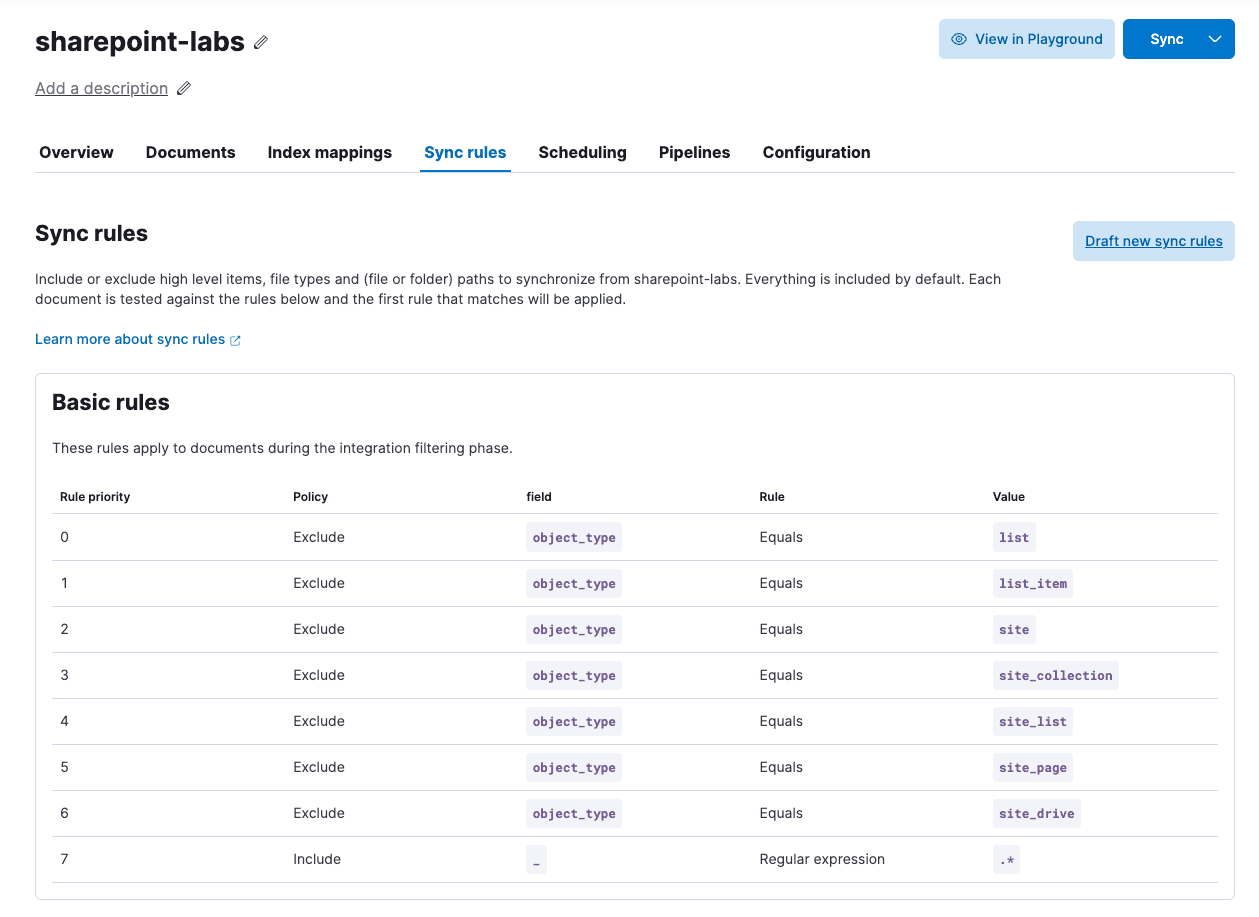The height and width of the screenshot is (917, 1259).
Task: Select the object_type field badge in rule 0
Action: click(x=573, y=537)
